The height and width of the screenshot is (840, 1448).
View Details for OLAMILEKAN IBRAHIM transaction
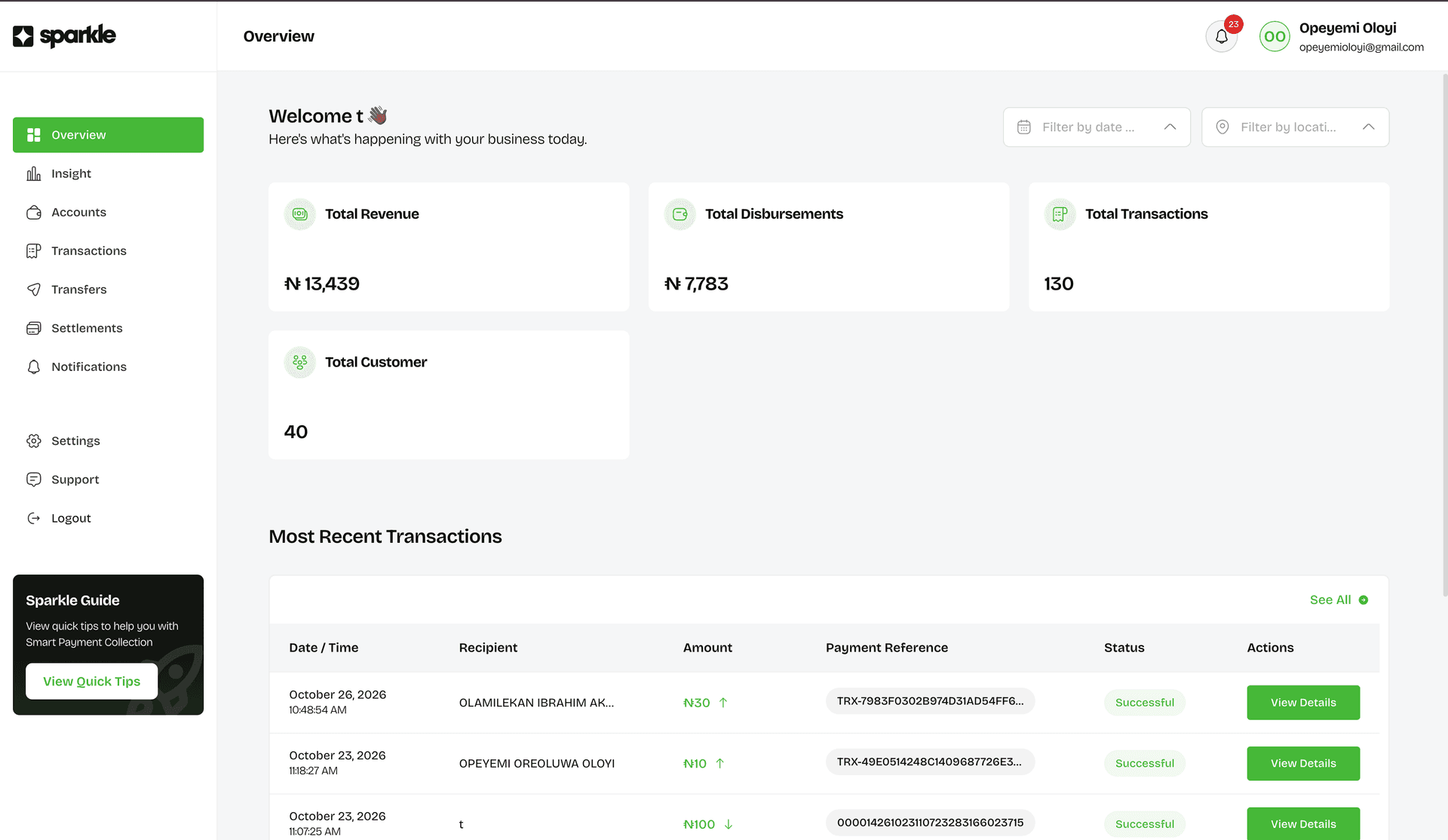click(x=1302, y=703)
